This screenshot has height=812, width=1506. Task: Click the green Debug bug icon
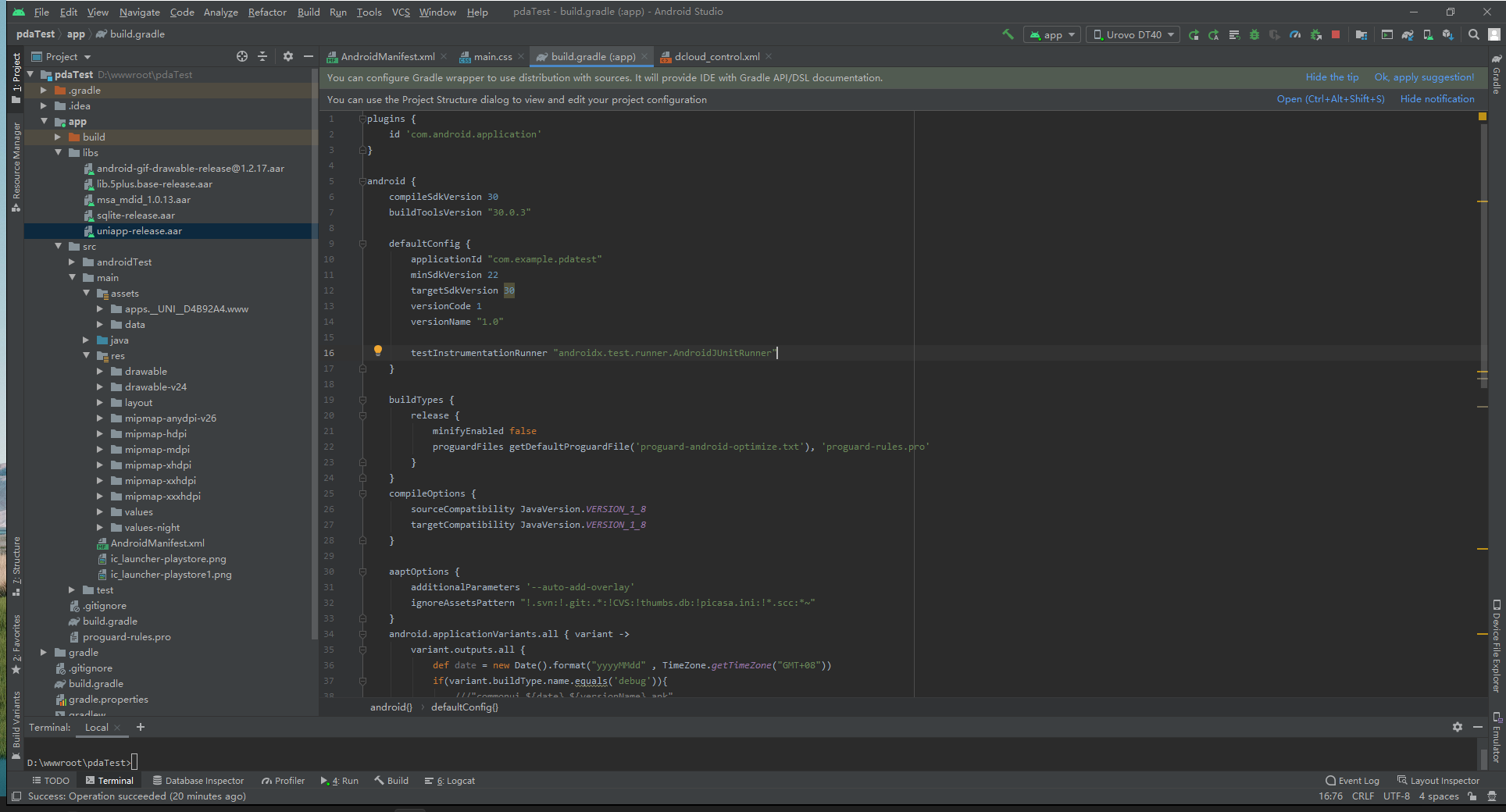coord(1254,34)
